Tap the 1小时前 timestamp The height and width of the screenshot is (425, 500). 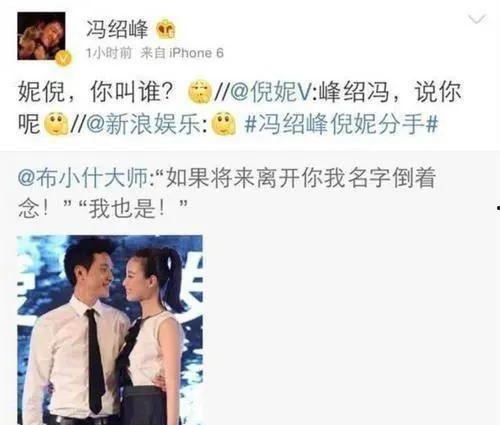click(x=109, y=53)
